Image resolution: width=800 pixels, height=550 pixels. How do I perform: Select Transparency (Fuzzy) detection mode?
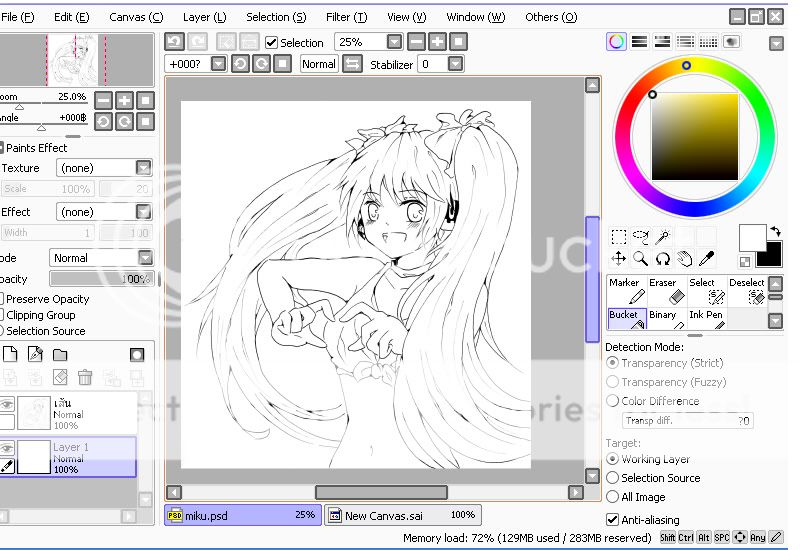pos(612,382)
